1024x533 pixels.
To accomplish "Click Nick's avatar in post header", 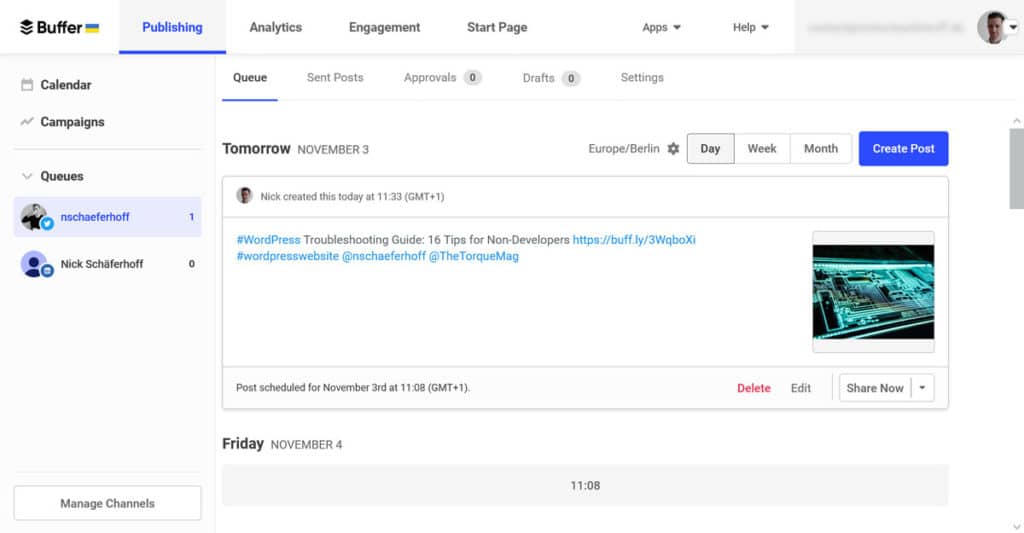I will [x=244, y=196].
